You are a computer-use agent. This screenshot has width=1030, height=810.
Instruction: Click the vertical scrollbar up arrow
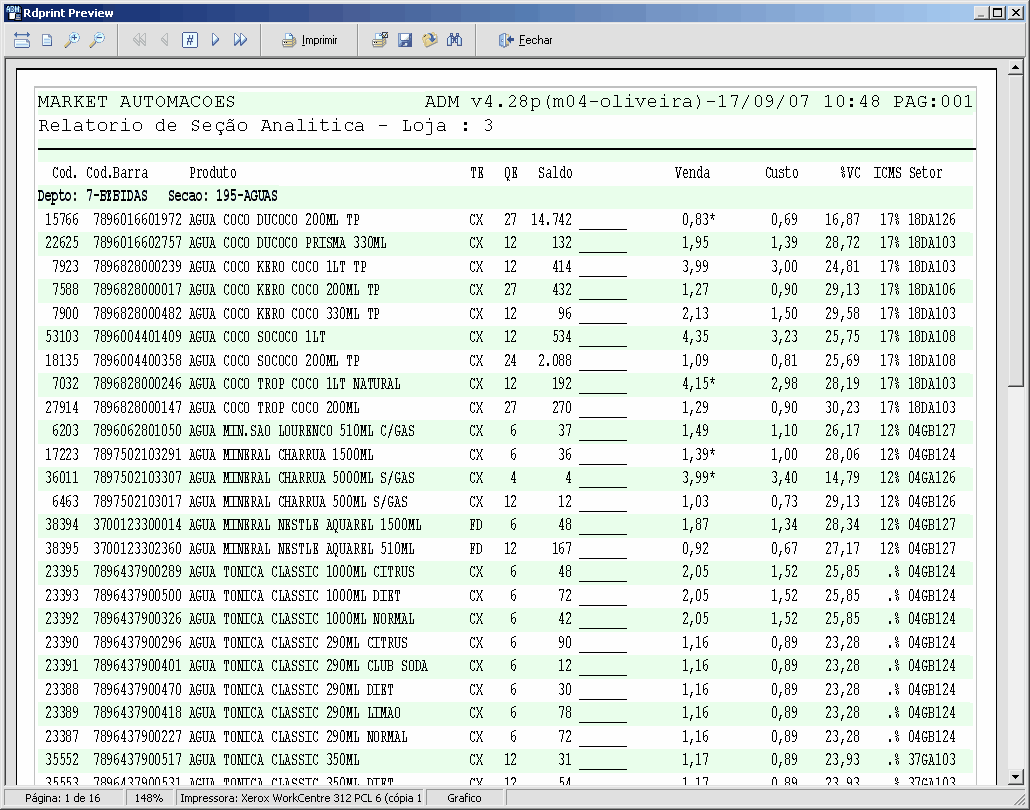(x=1016, y=67)
